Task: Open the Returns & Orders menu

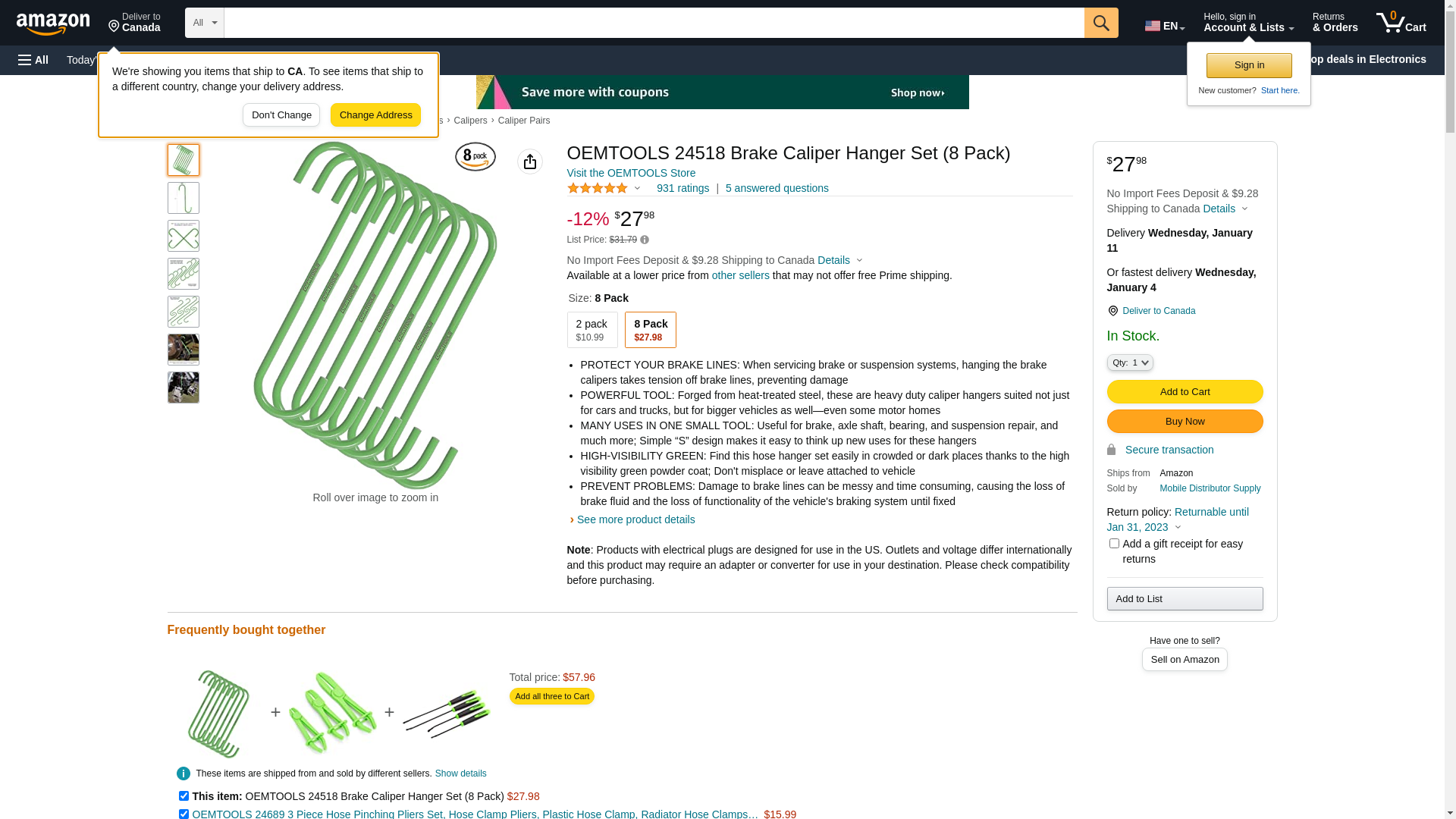Action: [1335, 23]
